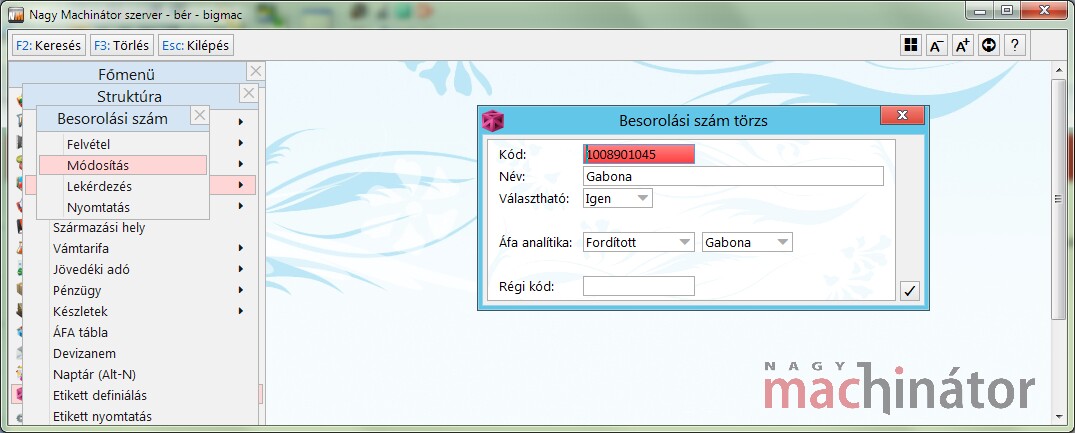Choose Felvétel in the Besorolási szám menu

tap(123, 145)
